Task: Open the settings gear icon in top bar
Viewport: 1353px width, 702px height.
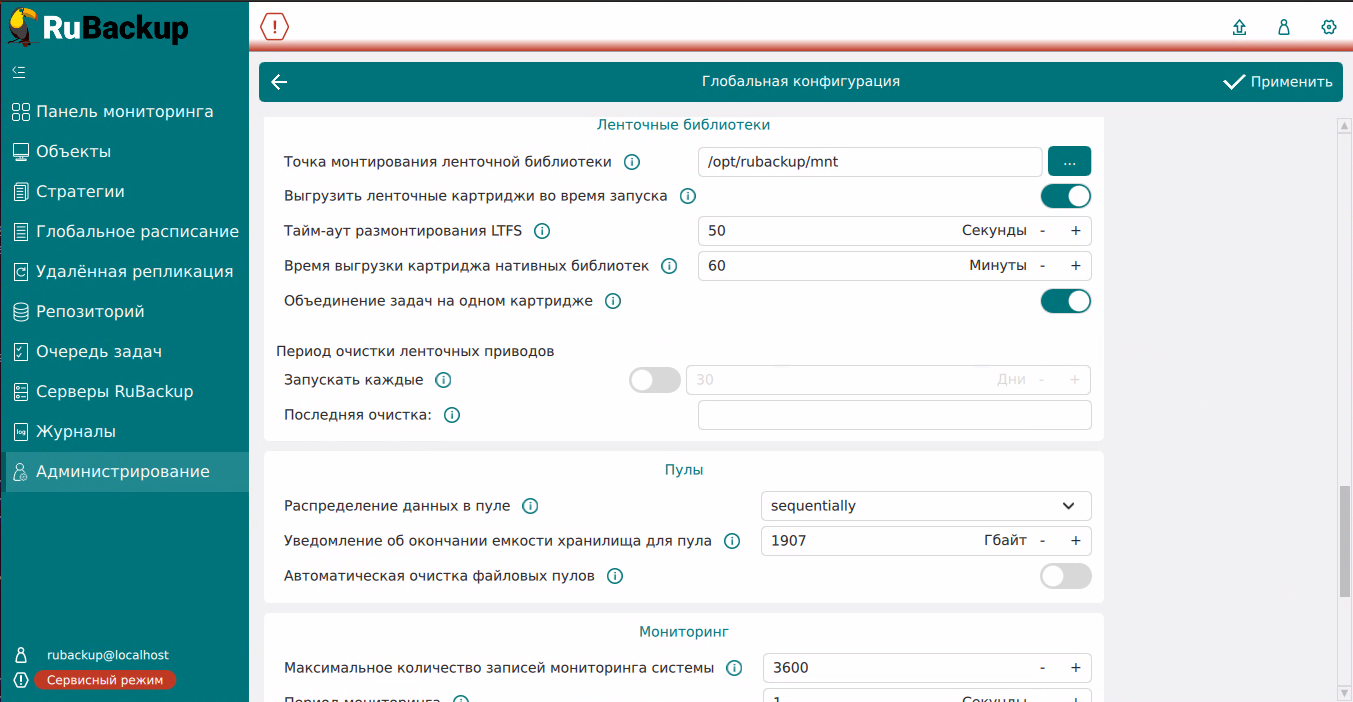Action: (x=1329, y=27)
